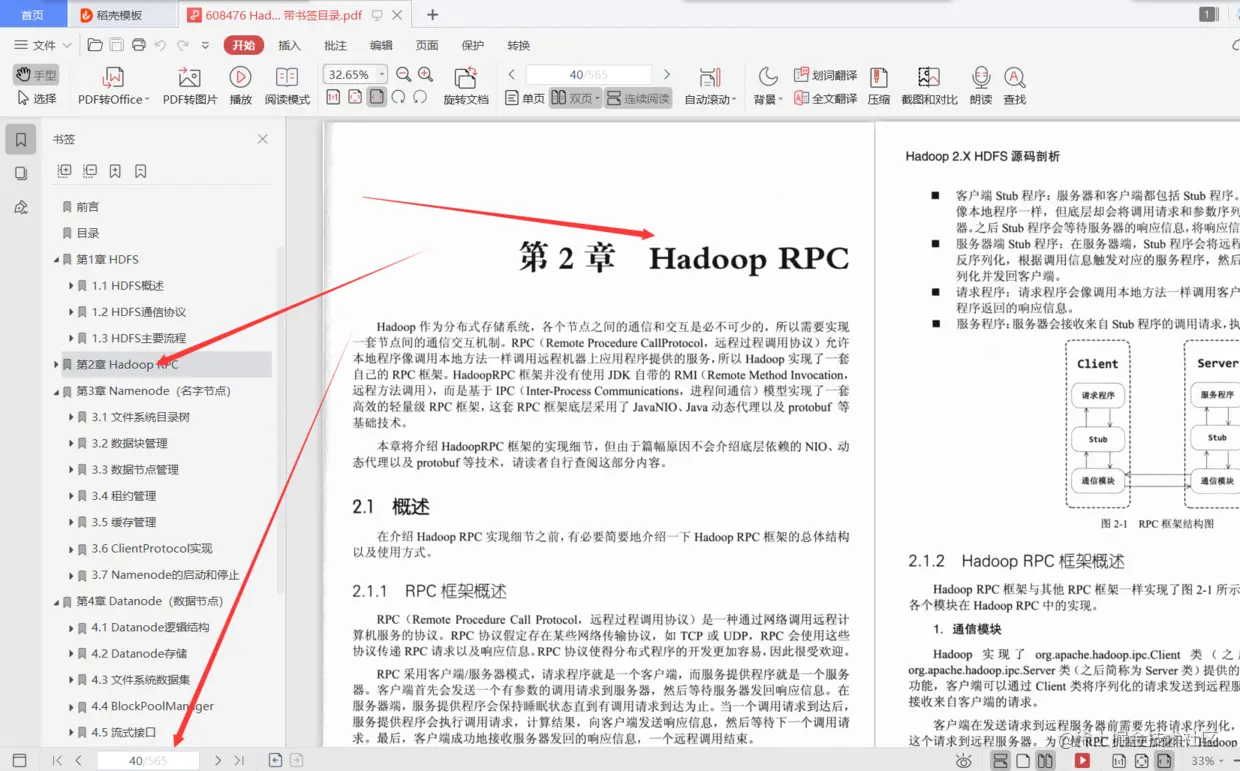Image resolution: width=1240 pixels, height=771 pixels.
Task: Open the 前言 bookmark
Action: pos(88,207)
